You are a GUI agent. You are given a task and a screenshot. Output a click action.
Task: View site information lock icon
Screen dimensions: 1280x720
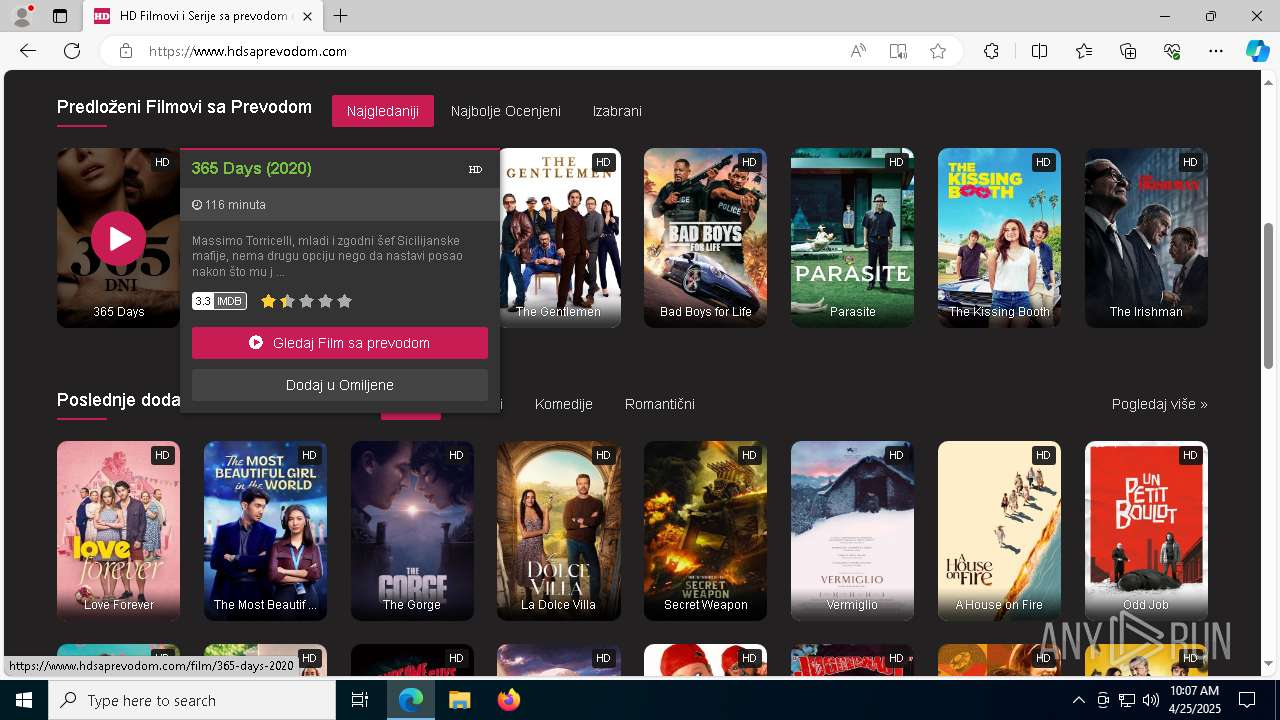click(x=125, y=51)
